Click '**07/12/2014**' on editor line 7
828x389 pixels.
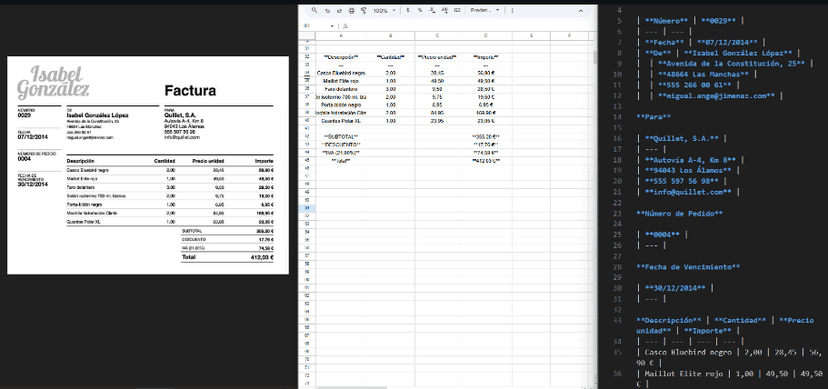tap(726, 42)
